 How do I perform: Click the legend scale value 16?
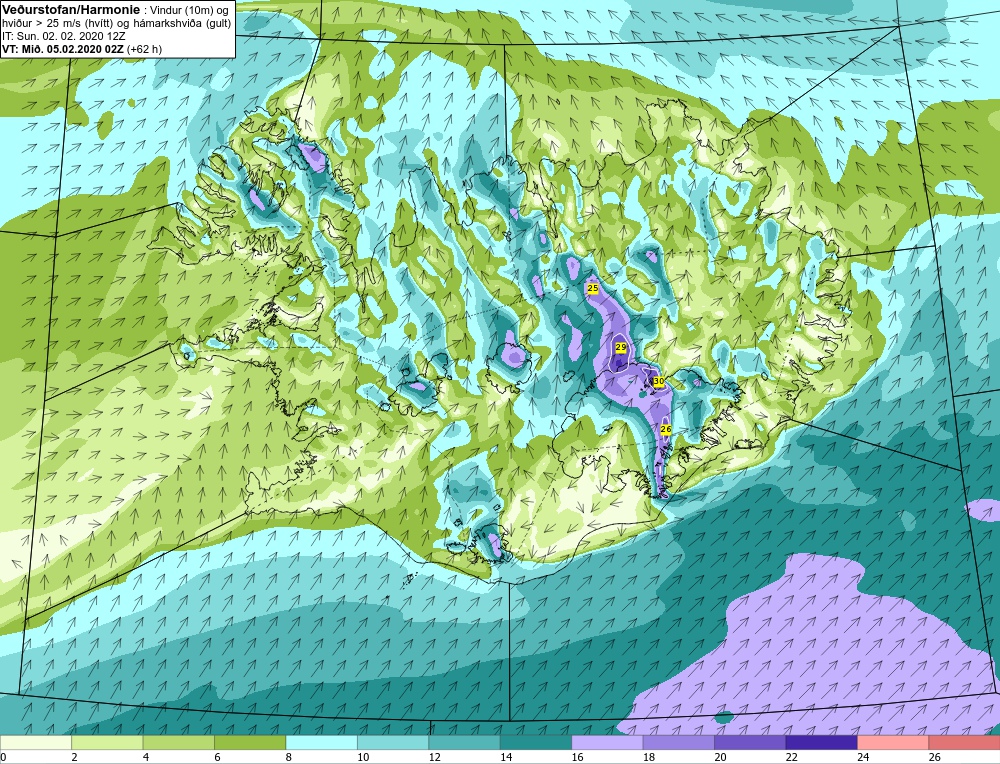tap(577, 757)
